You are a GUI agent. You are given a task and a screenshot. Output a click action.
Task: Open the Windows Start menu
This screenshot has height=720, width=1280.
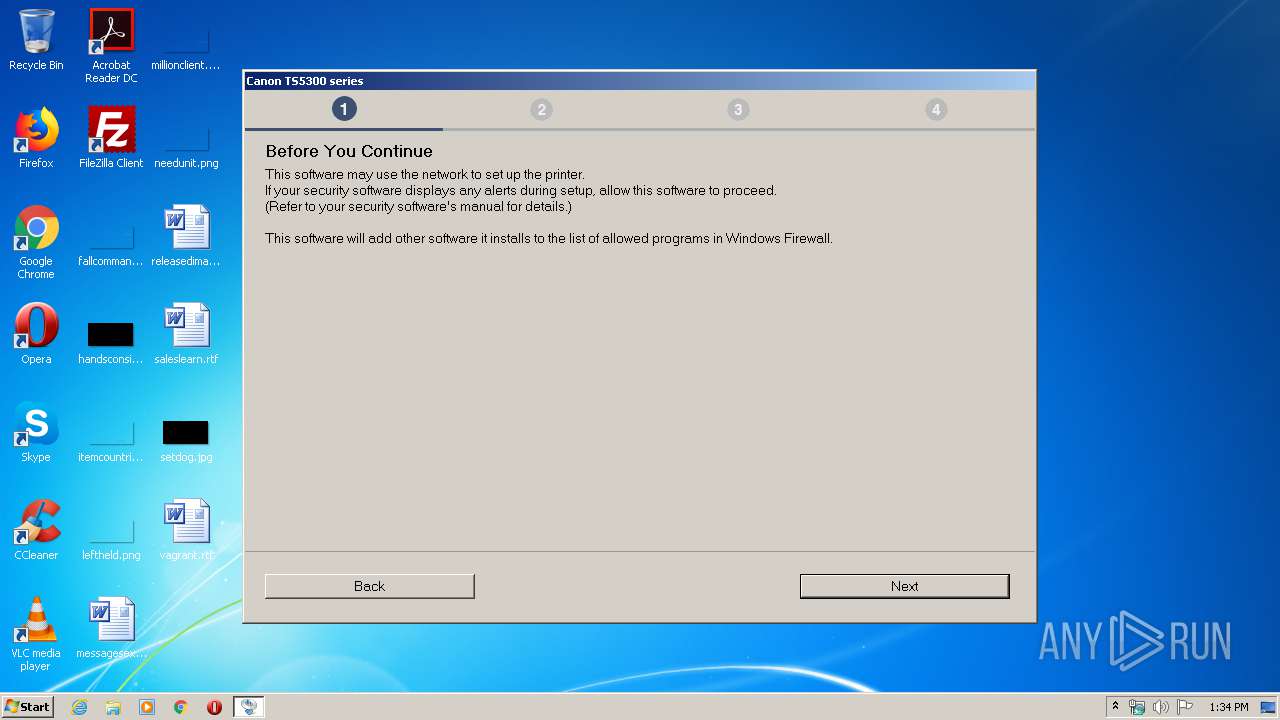coord(28,706)
